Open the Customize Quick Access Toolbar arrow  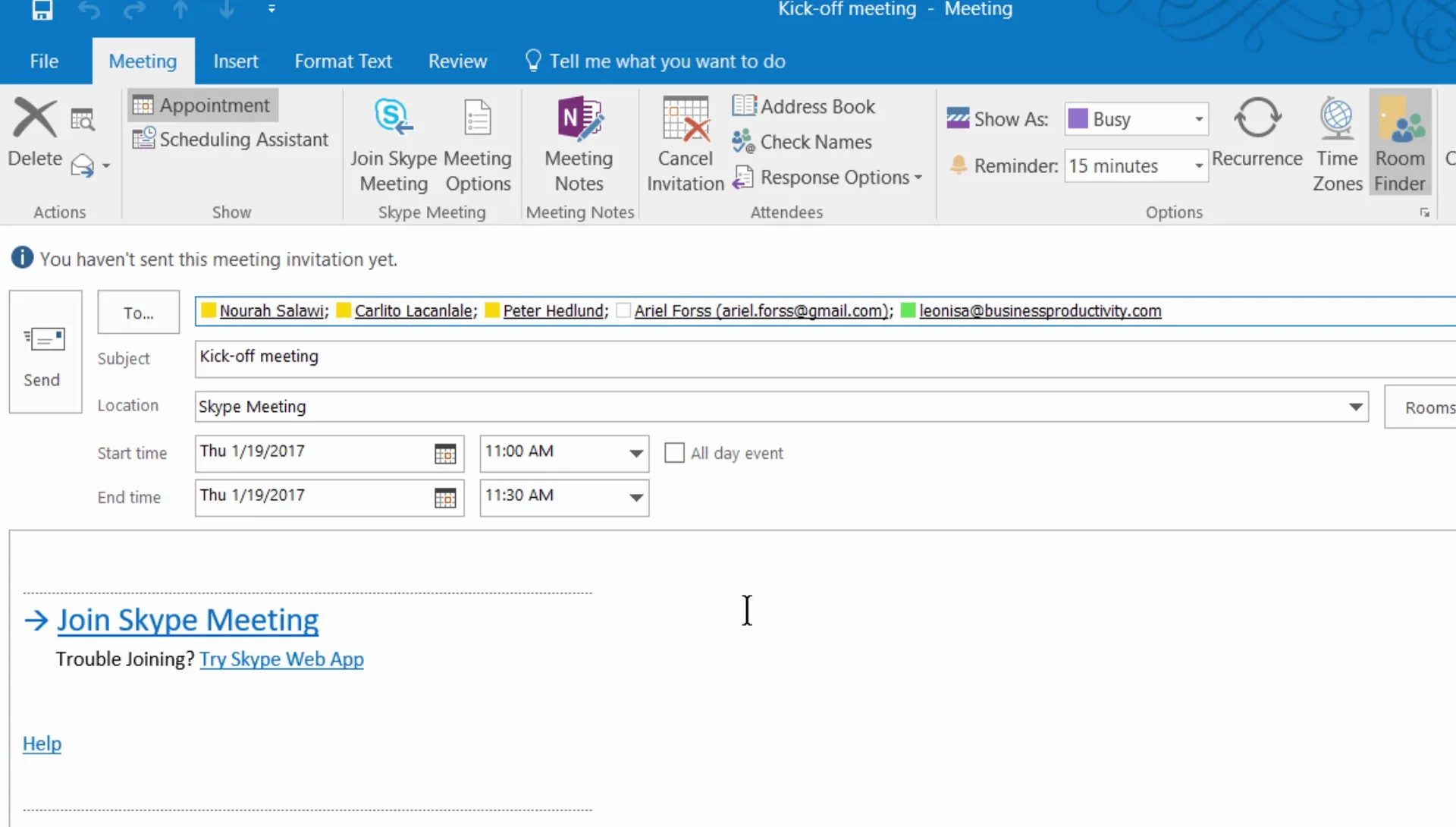(271, 9)
